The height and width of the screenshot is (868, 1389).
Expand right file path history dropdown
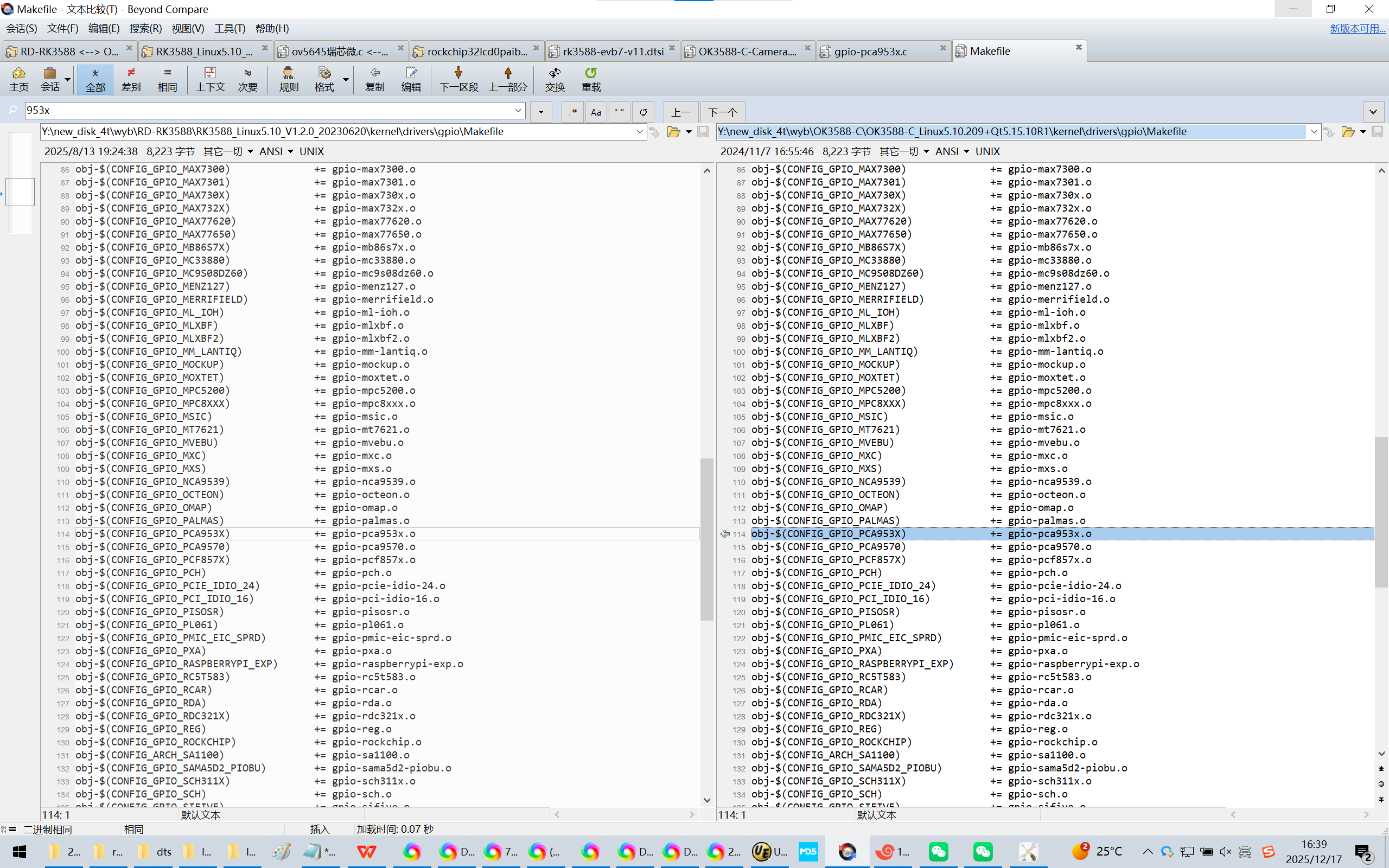[1314, 132]
